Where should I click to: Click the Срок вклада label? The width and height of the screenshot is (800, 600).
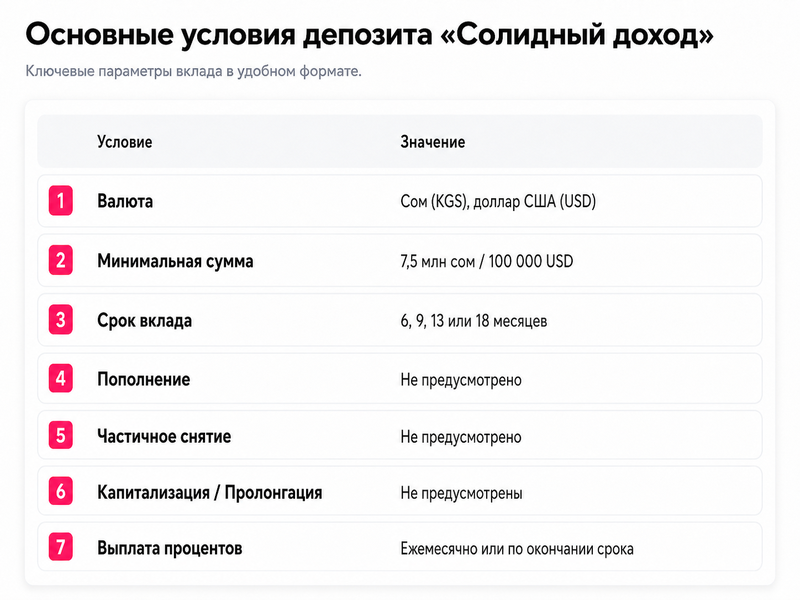coord(145,320)
